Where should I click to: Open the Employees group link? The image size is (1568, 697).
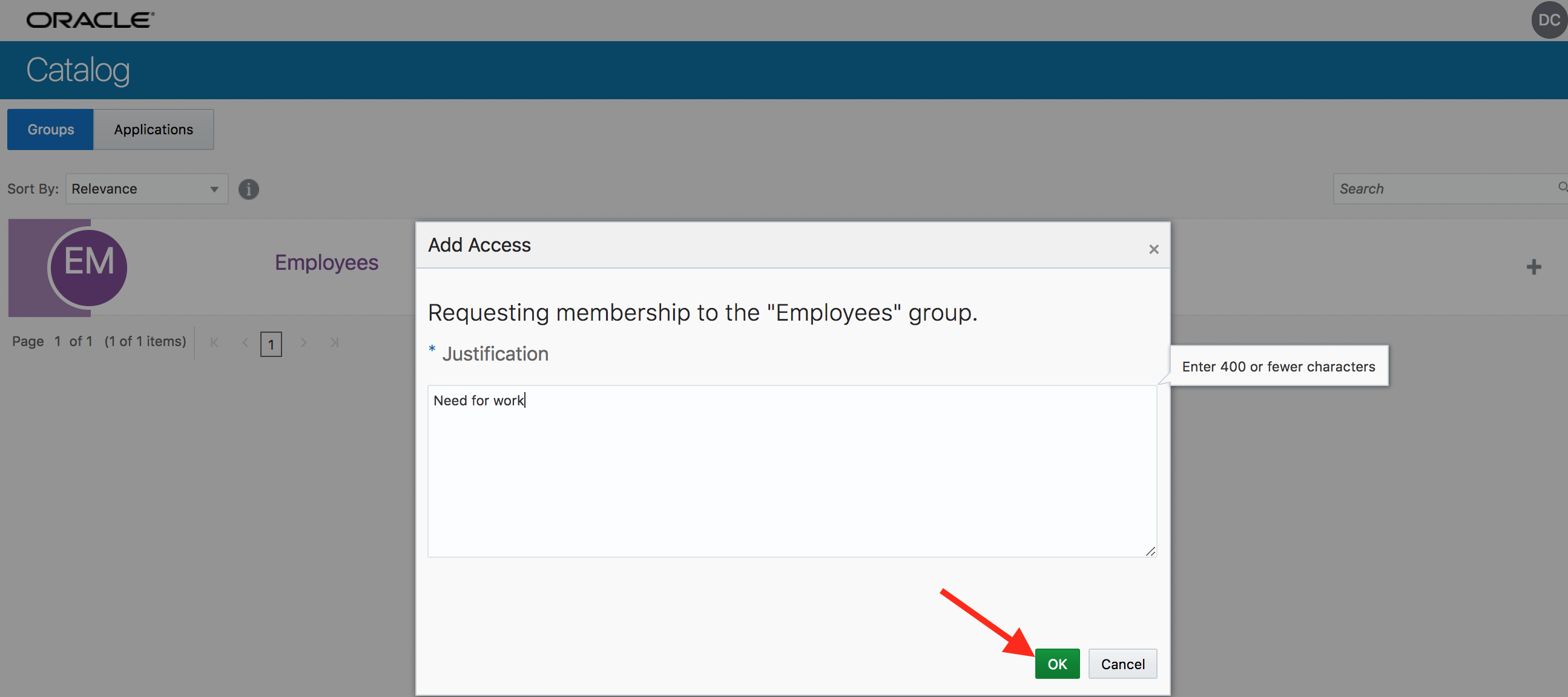(326, 262)
